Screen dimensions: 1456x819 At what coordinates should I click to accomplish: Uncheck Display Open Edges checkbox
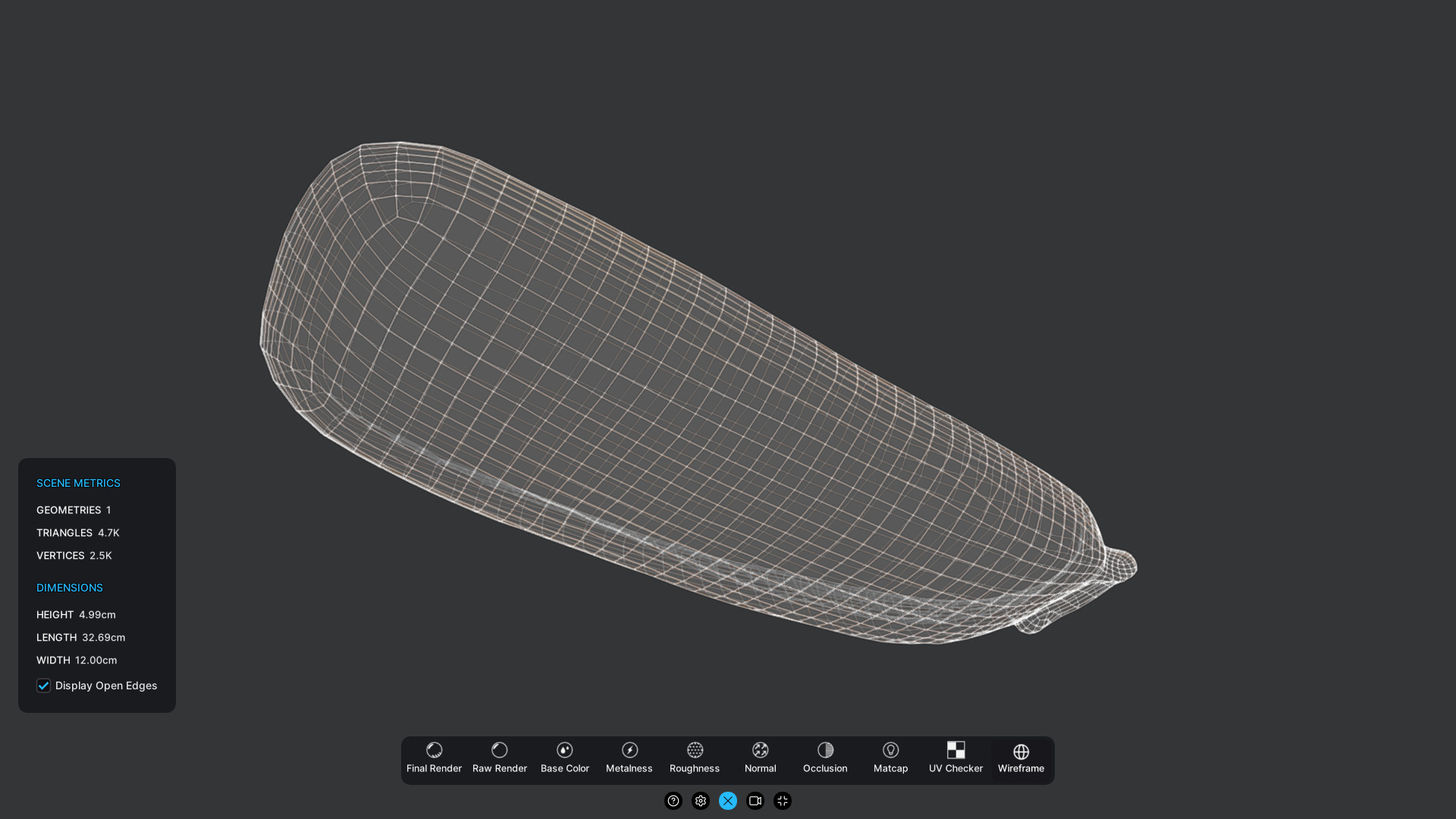click(x=44, y=686)
